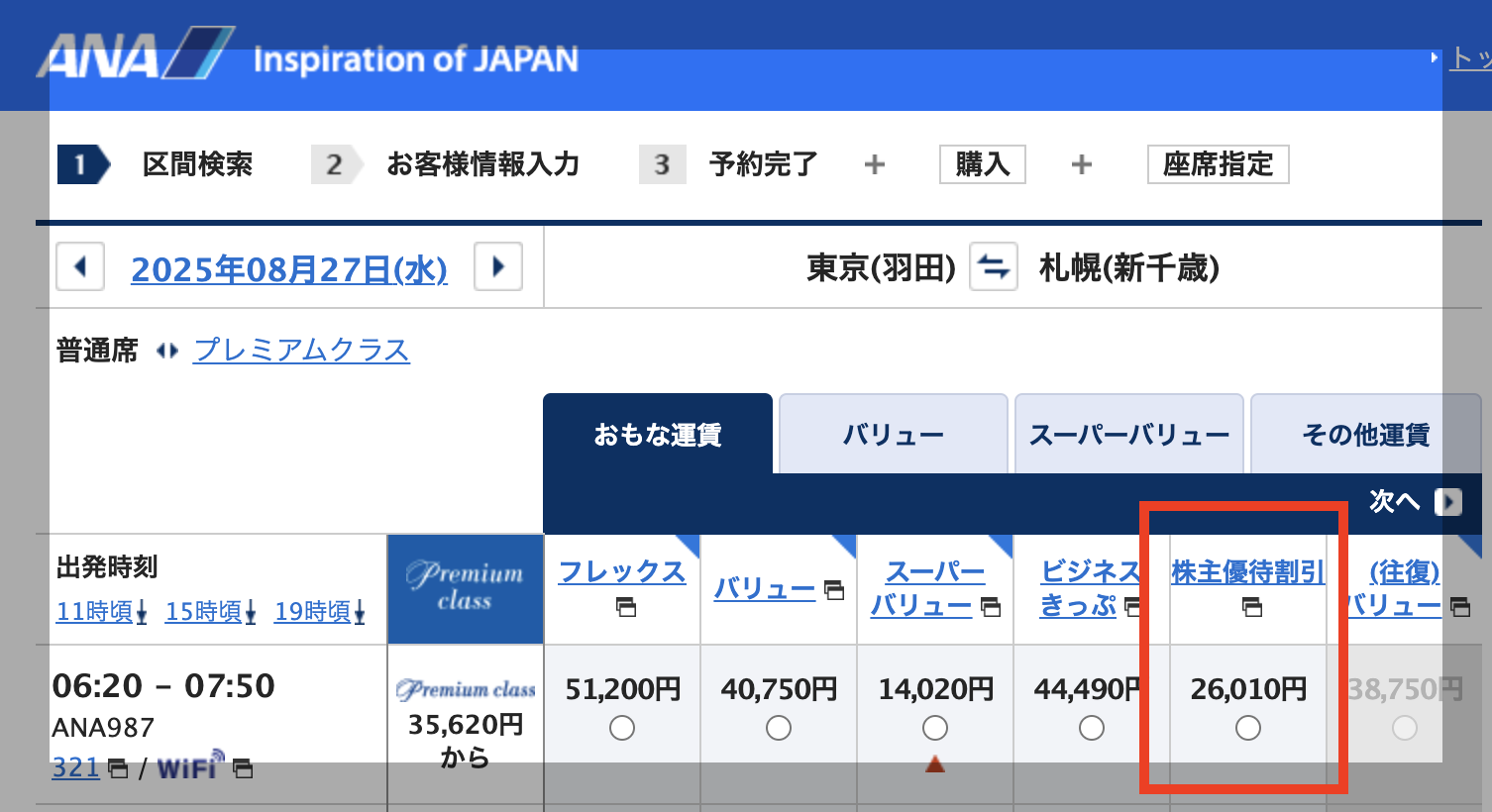The image size is (1492, 812).
Task: Open aircraft type 321 details
Action: pyautogui.click(x=76, y=768)
